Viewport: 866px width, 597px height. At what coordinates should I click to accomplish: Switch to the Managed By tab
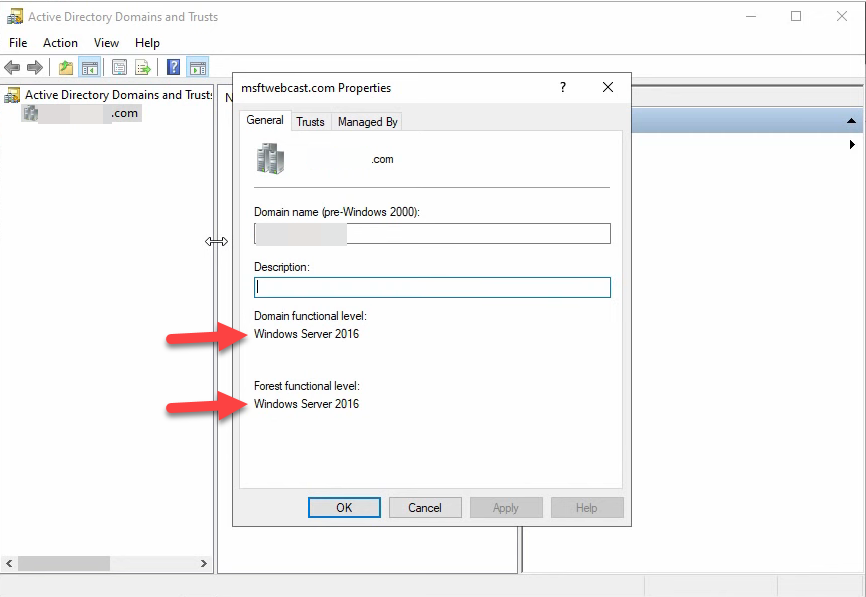tap(367, 122)
